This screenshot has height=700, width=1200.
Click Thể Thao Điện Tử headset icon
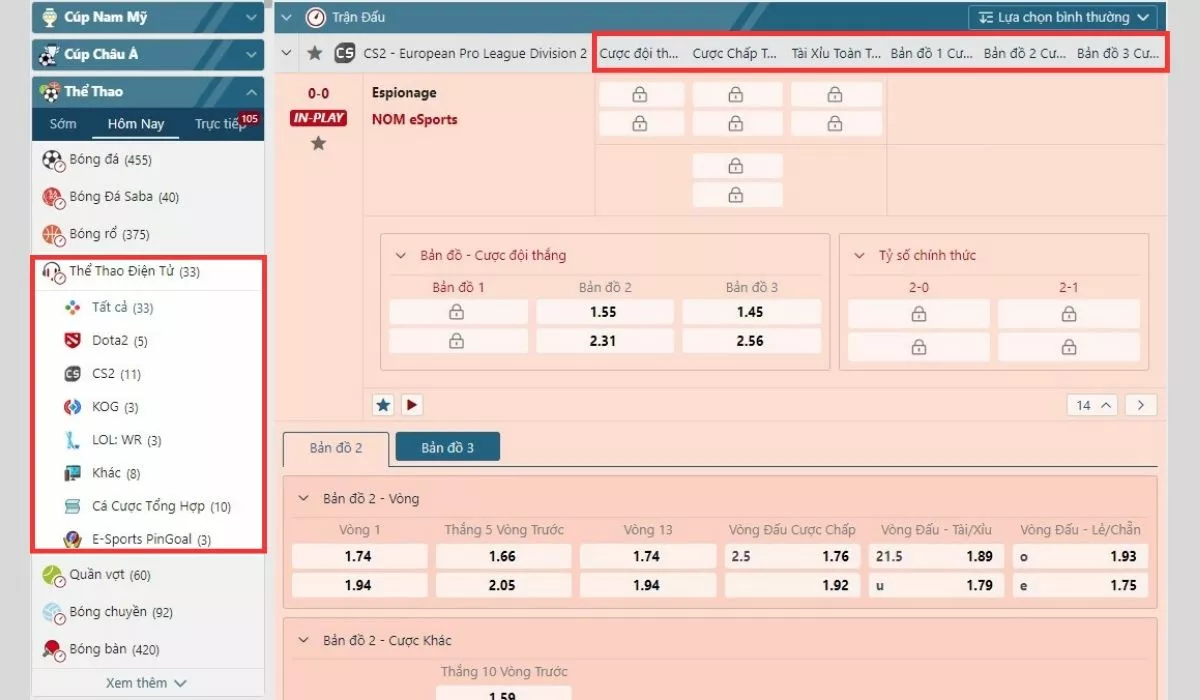tap(53, 272)
